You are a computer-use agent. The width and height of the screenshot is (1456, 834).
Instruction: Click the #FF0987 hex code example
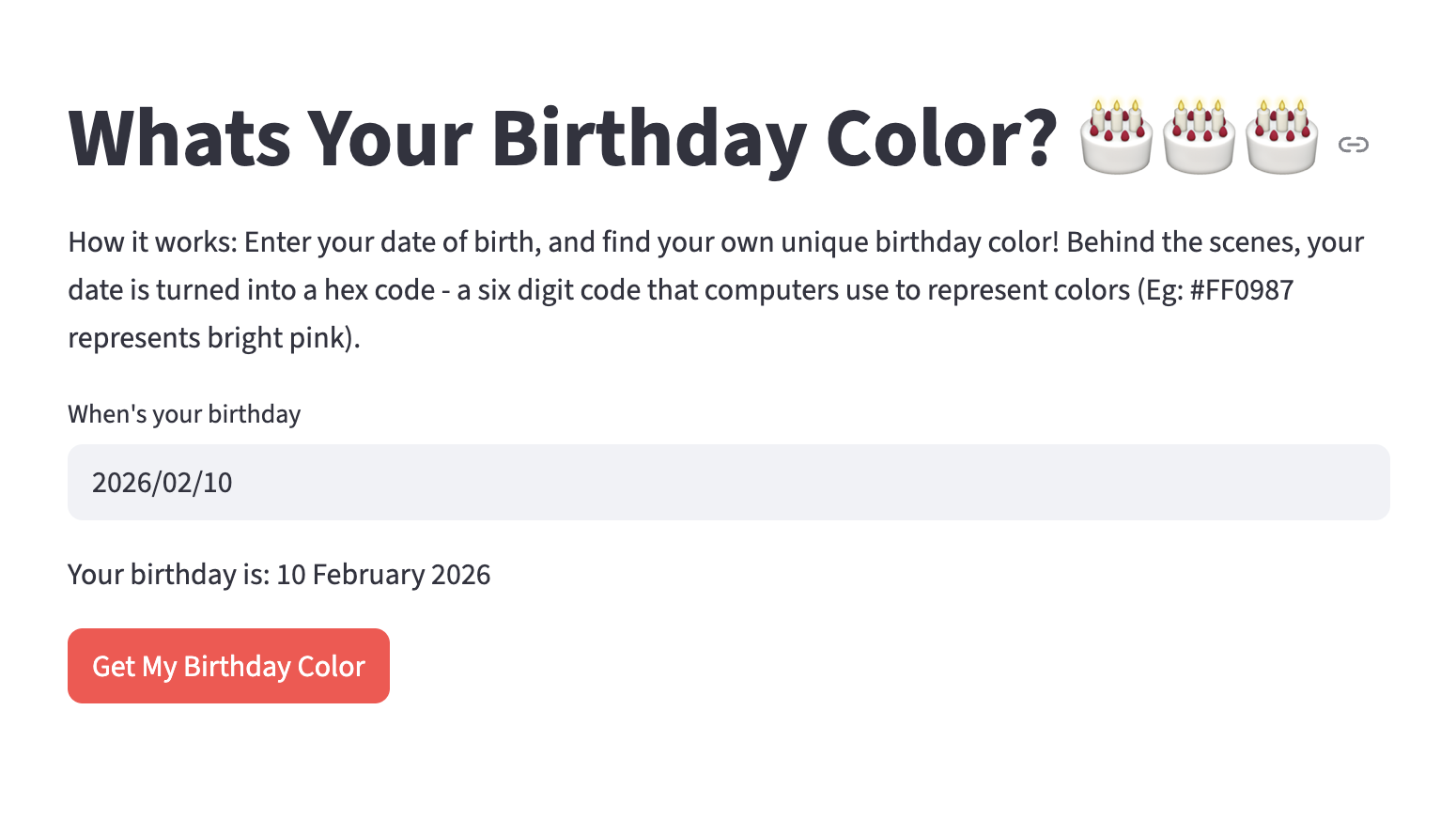point(1241,290)
